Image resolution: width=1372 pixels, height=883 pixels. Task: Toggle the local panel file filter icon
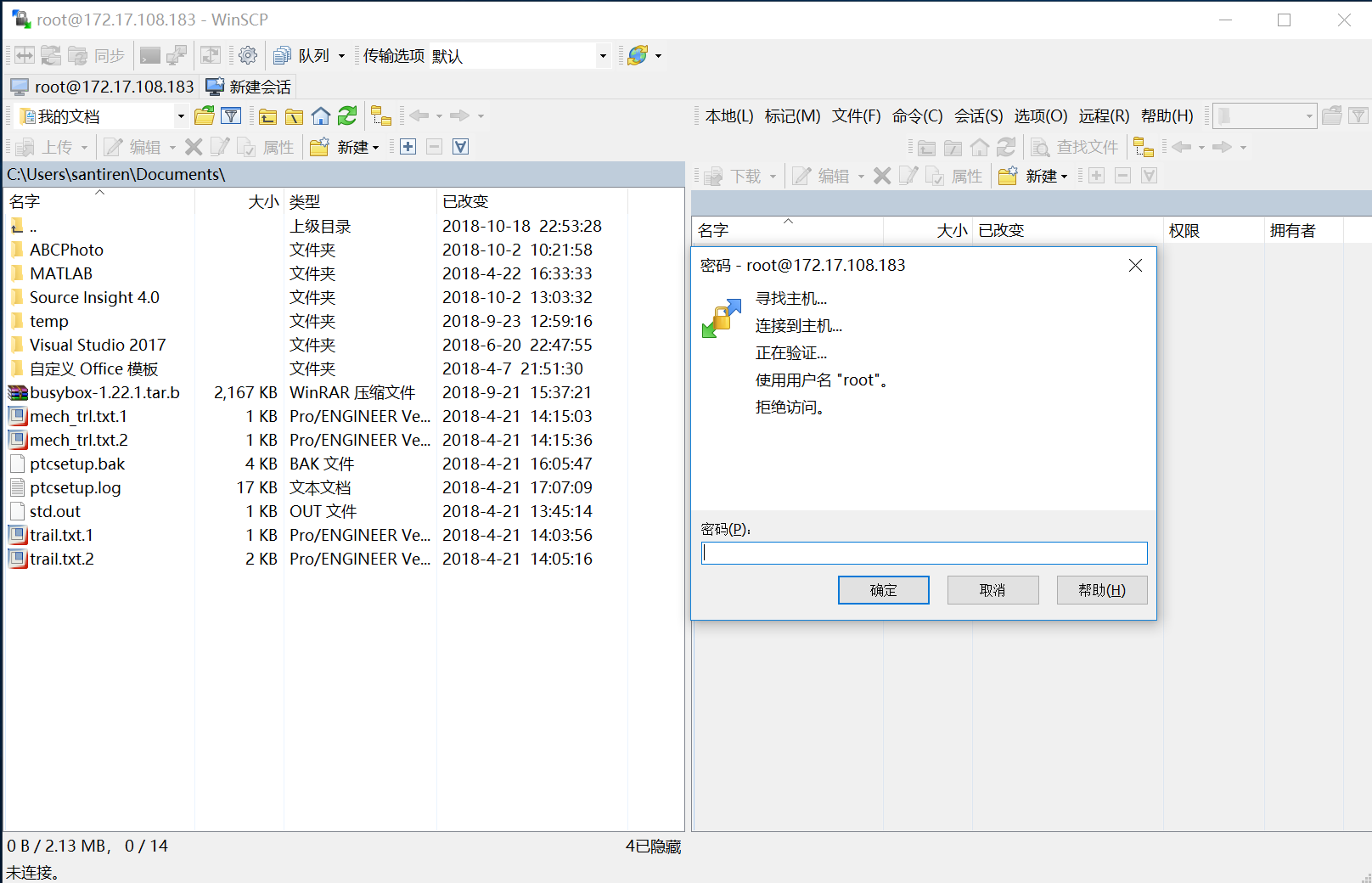(x=231, y=116)
